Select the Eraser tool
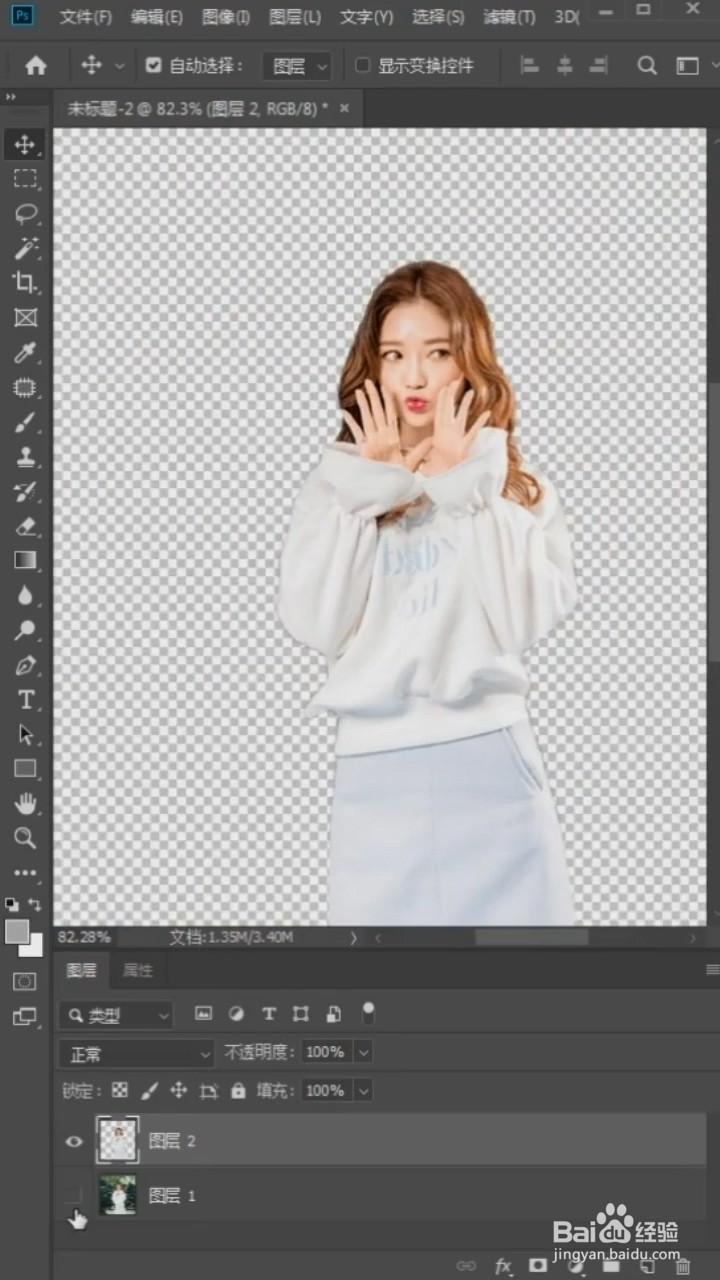720x1280 pixels. tap(25, 525)
